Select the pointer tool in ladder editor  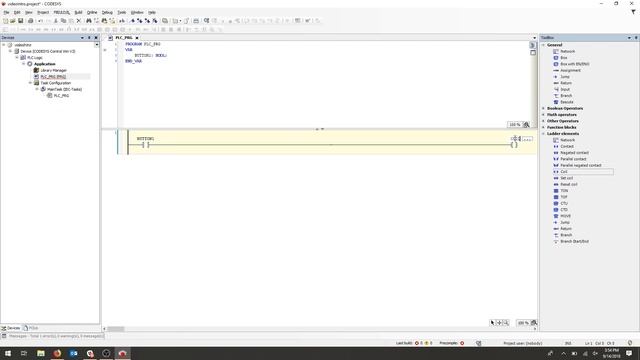coord(492,323)
